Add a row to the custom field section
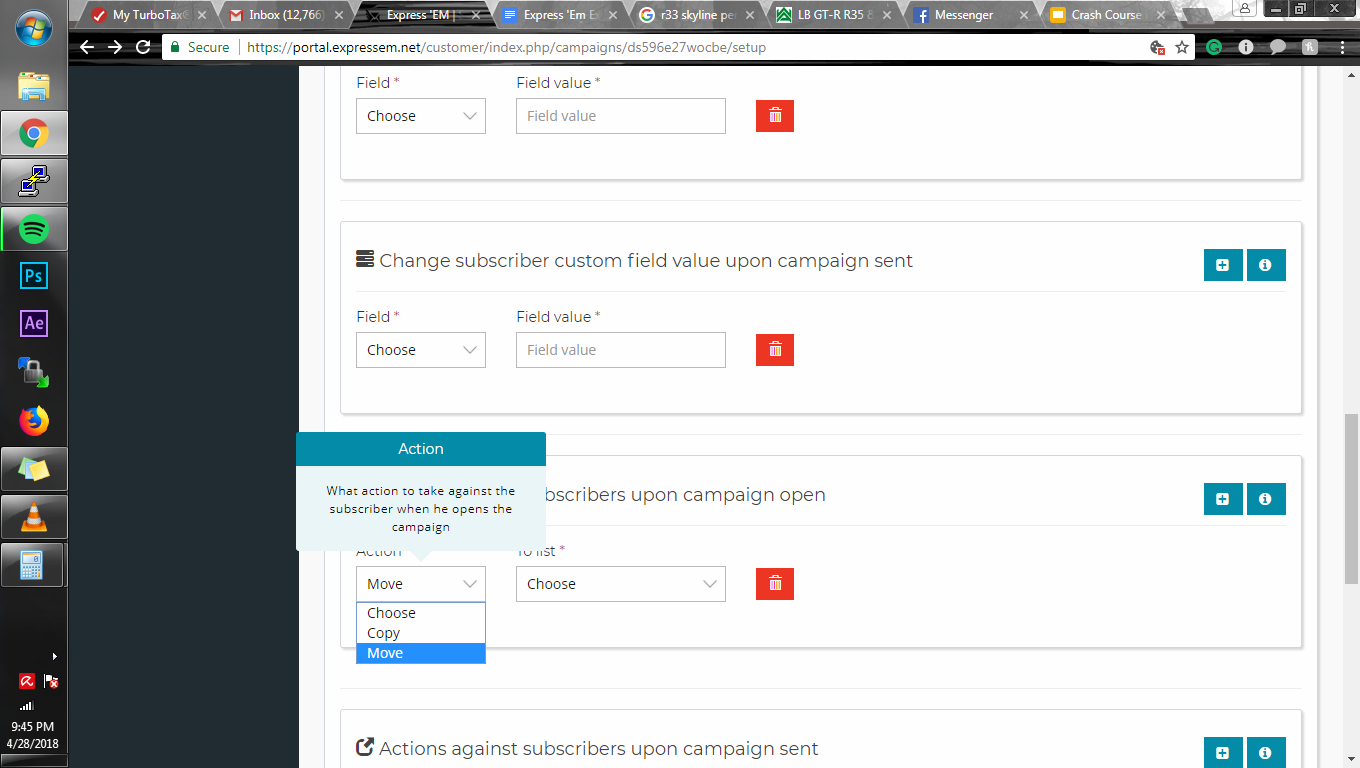 [1223, 265]
